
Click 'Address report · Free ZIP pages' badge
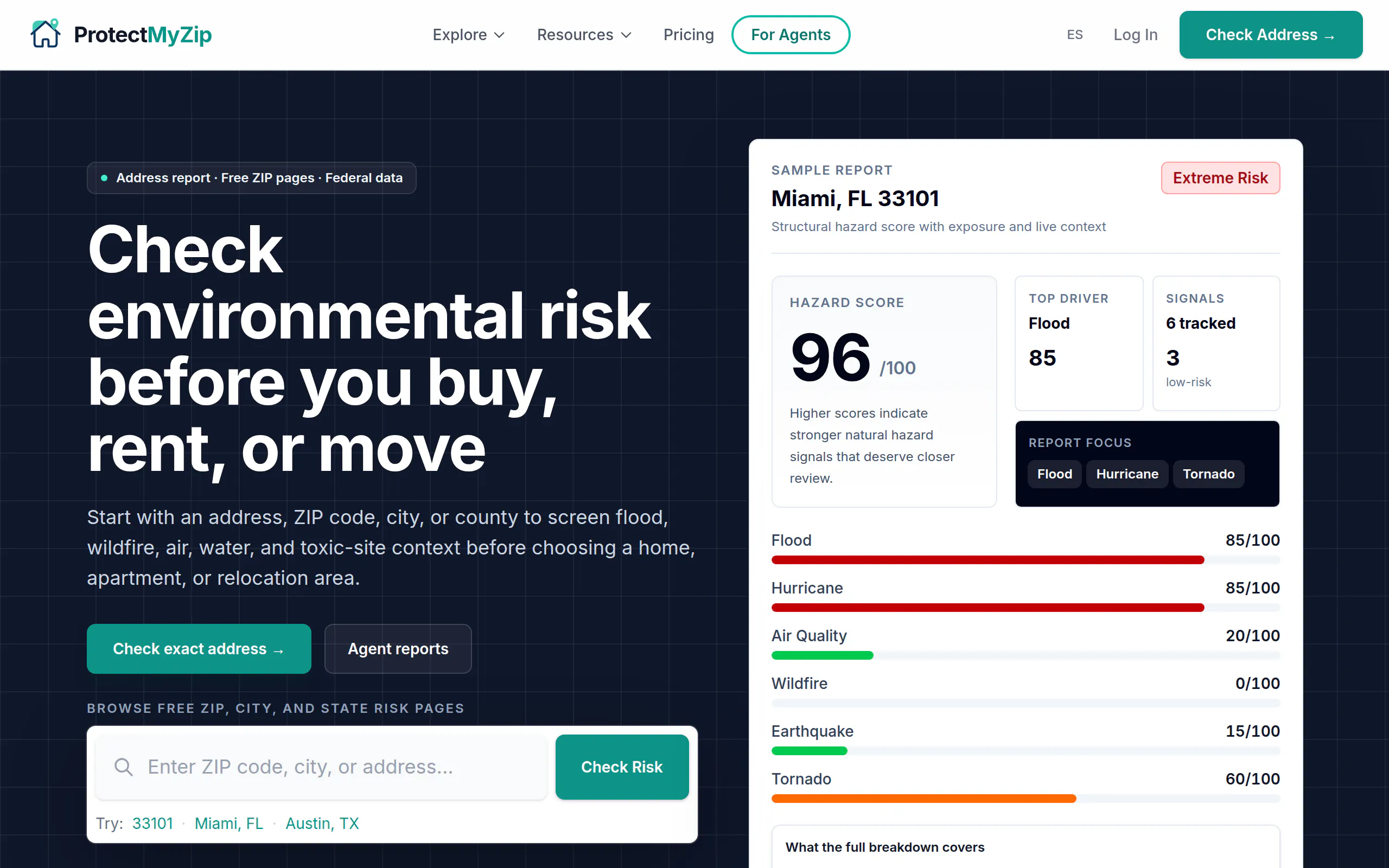click(251, 178)
